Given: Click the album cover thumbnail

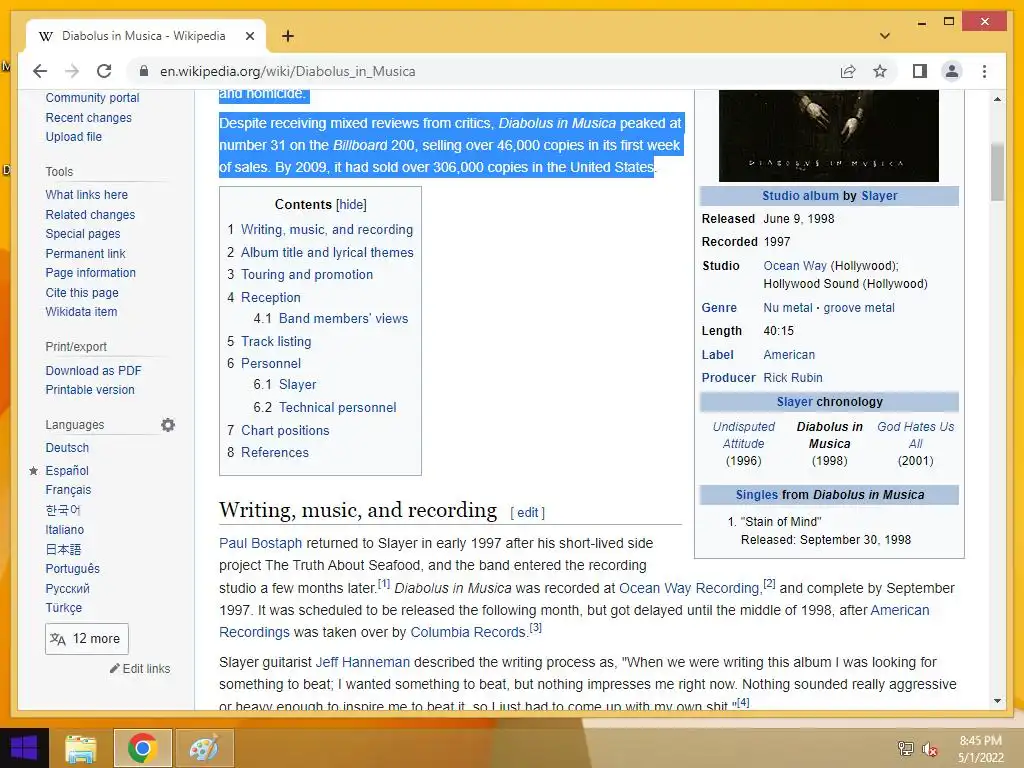Looking at the screenshot, I should pos(829,136).
